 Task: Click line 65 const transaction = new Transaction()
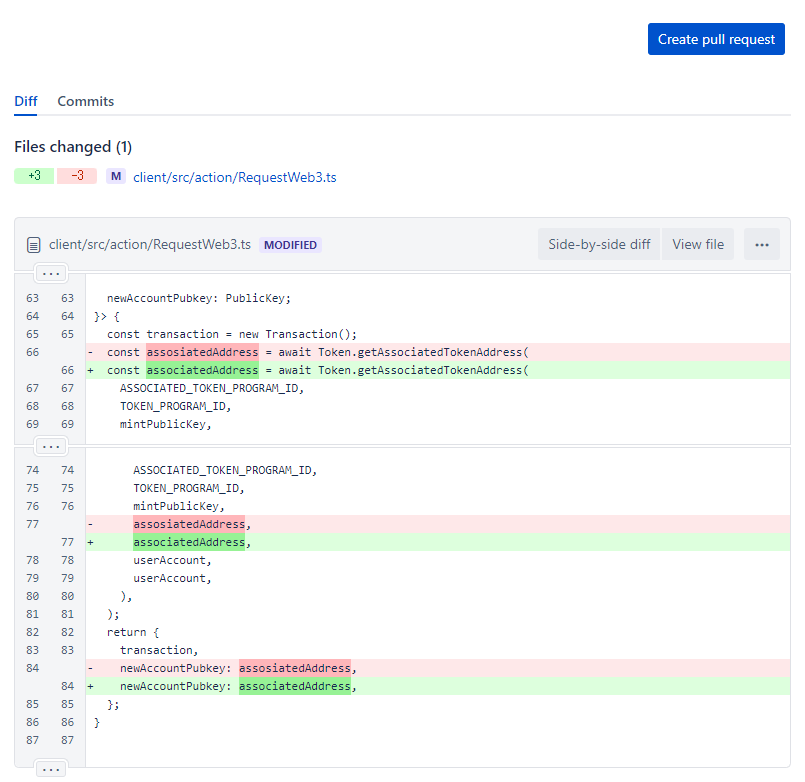click(x=232, y=334)
